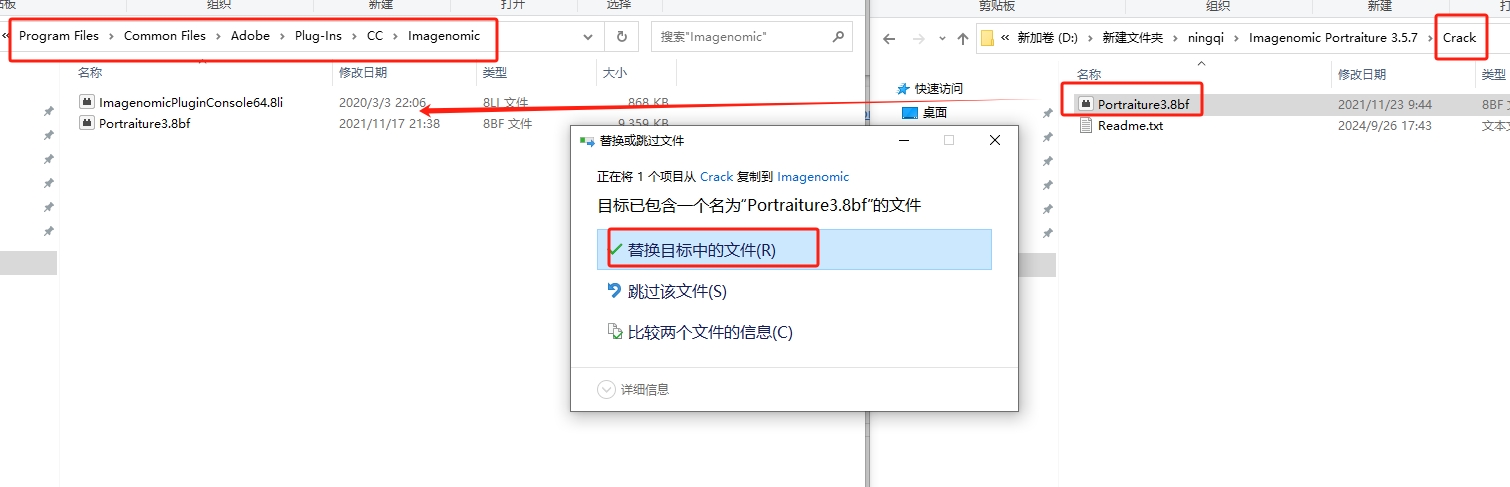This screenshot has height=487, width=1510.
Task: Go up one folder level in Crack window
Action: tap(962, 38)
